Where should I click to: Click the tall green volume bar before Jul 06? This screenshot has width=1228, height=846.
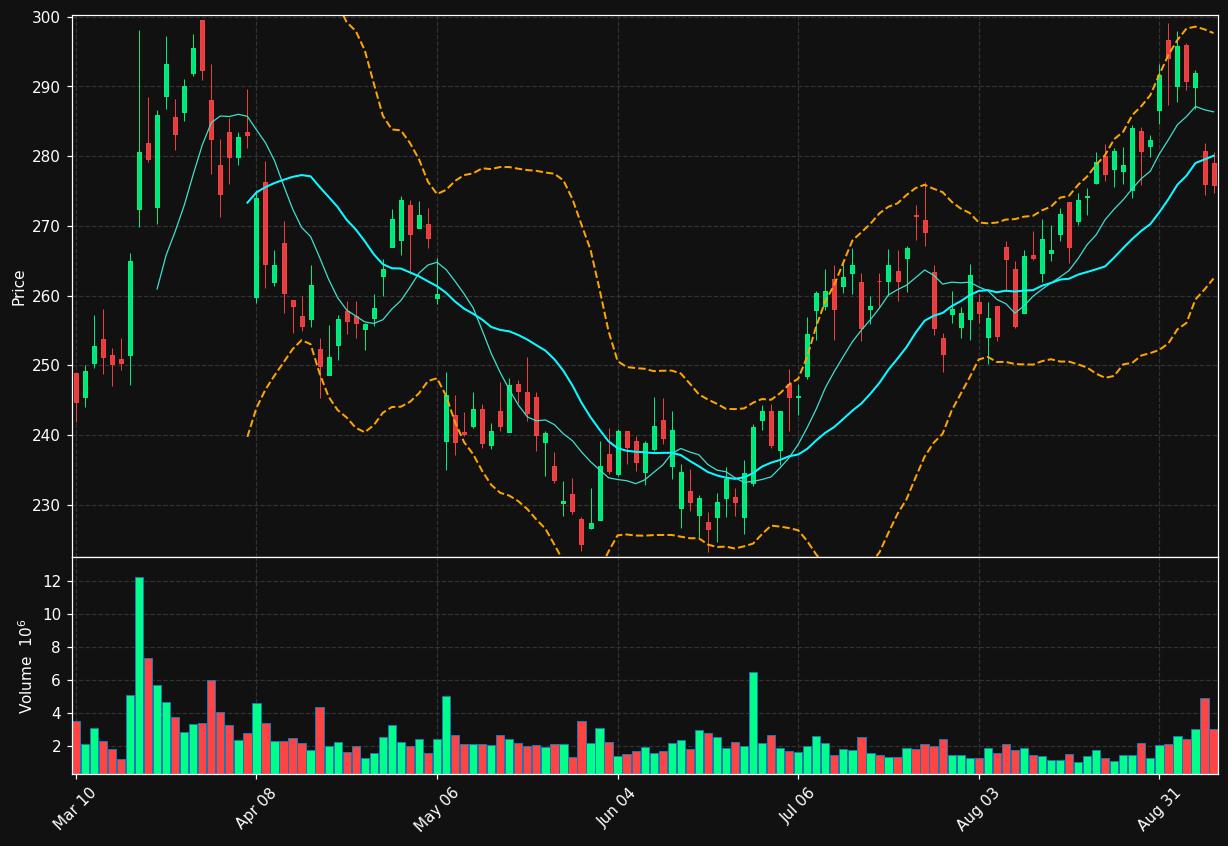[753, 722]
